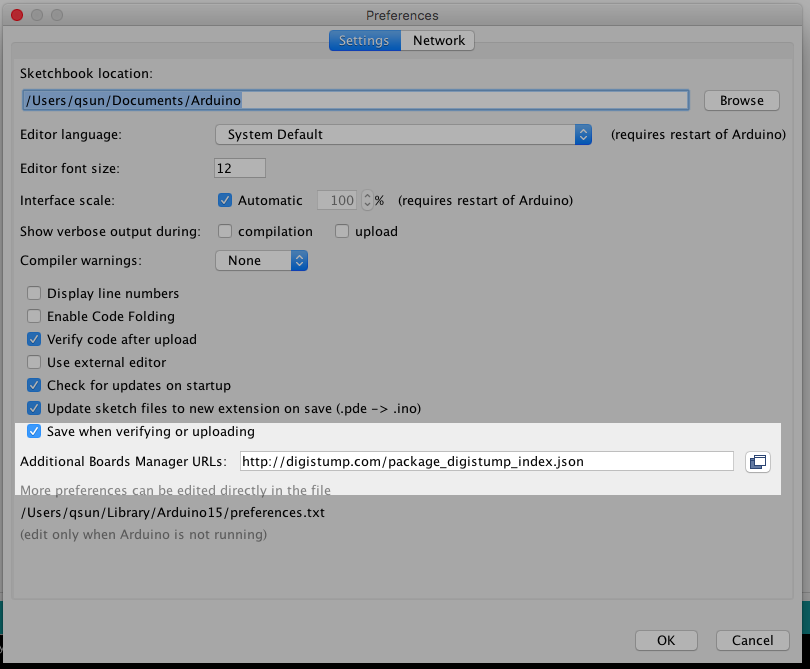Uncheck Save when verifying or uploading
Viewport: 810px width, 669px height.
34,432
